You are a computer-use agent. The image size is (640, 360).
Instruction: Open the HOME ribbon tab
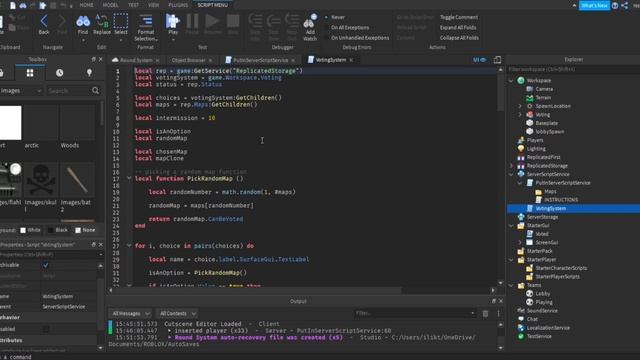pos(87,5)
